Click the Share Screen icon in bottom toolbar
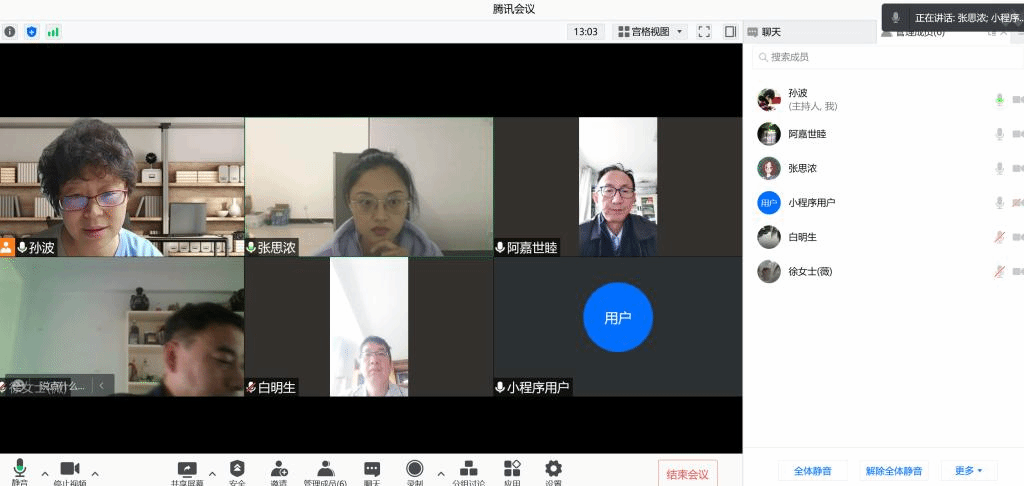This screenshot has width=1024, height=486. [187, 469]
